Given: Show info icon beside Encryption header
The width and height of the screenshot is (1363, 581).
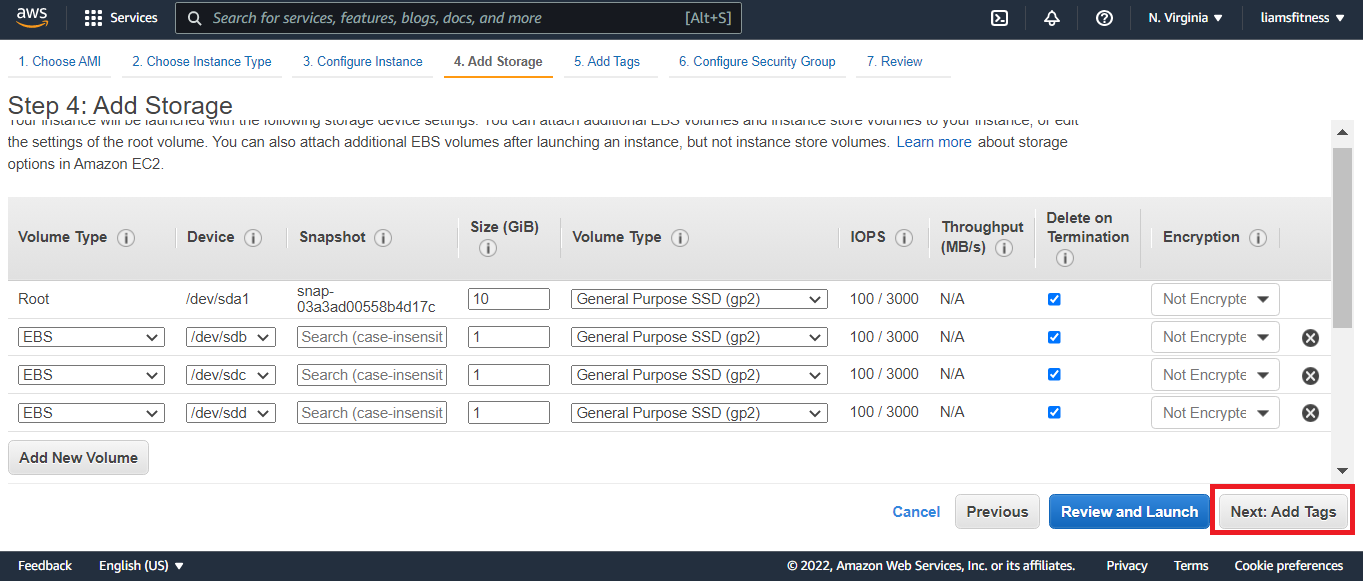Looking at the screenshot, I should pyautogui.click(x=1258, y=238).
